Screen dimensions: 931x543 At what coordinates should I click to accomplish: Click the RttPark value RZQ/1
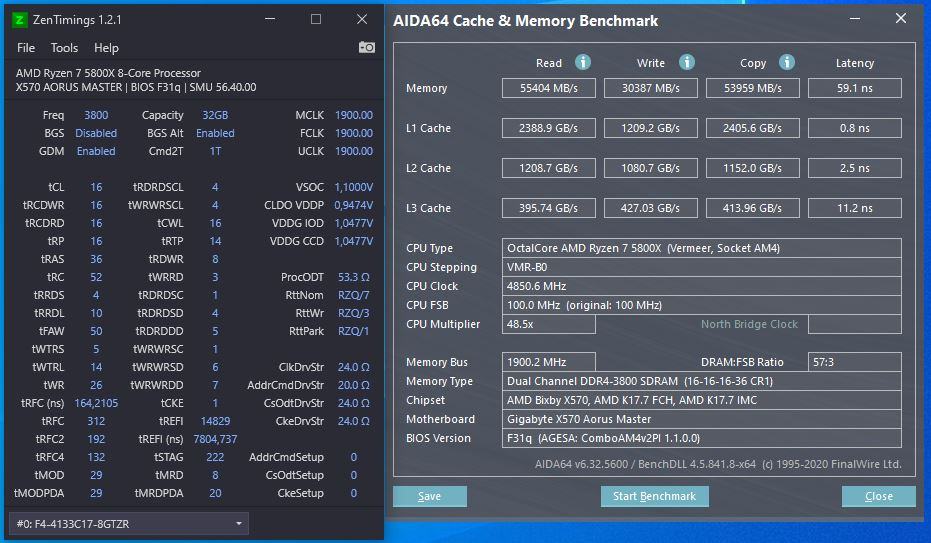354,331
